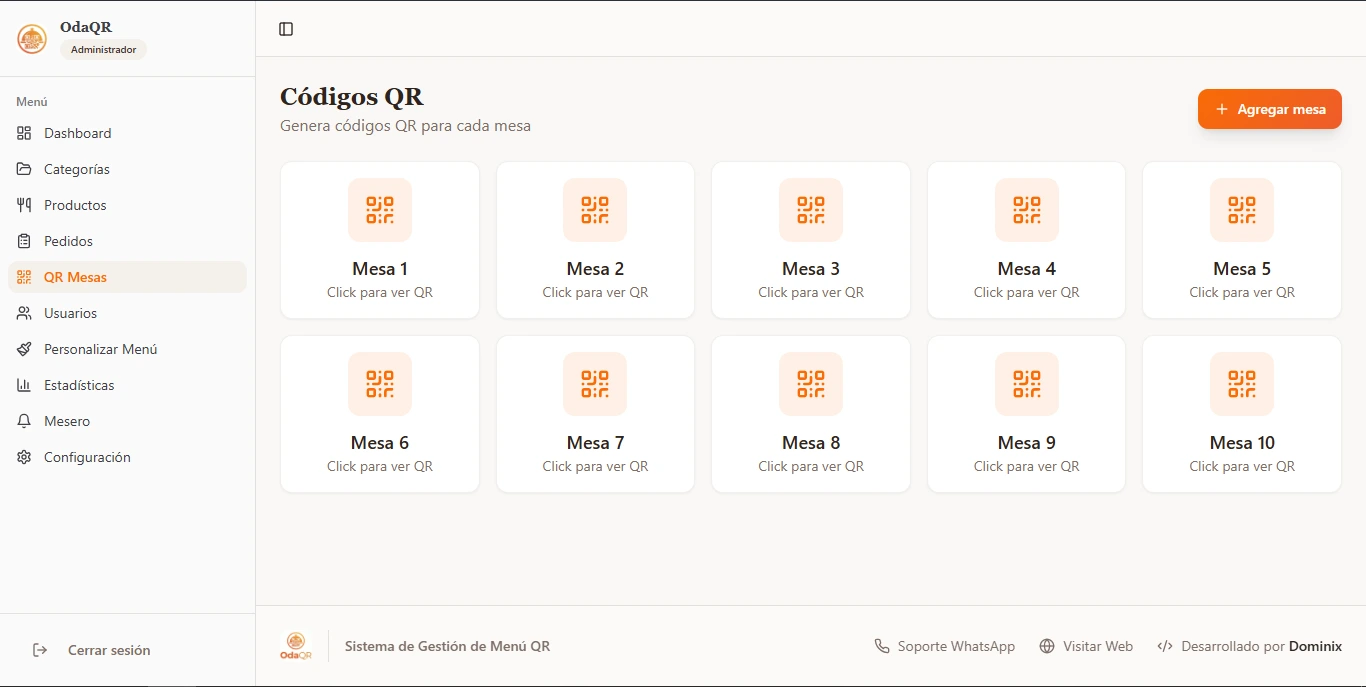
Task: Click "Click para ver QR" under Mesa 10
Action: (x=1242, y=467)
